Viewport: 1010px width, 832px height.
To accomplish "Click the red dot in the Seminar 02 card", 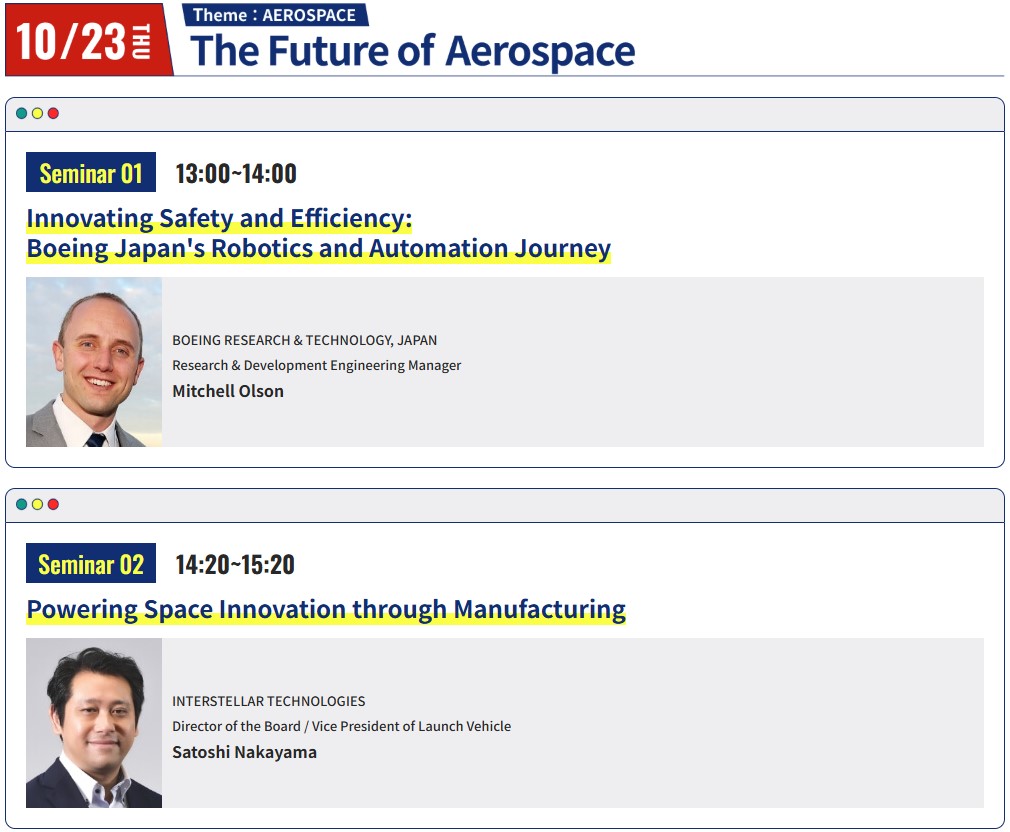I will coord(53,504).
